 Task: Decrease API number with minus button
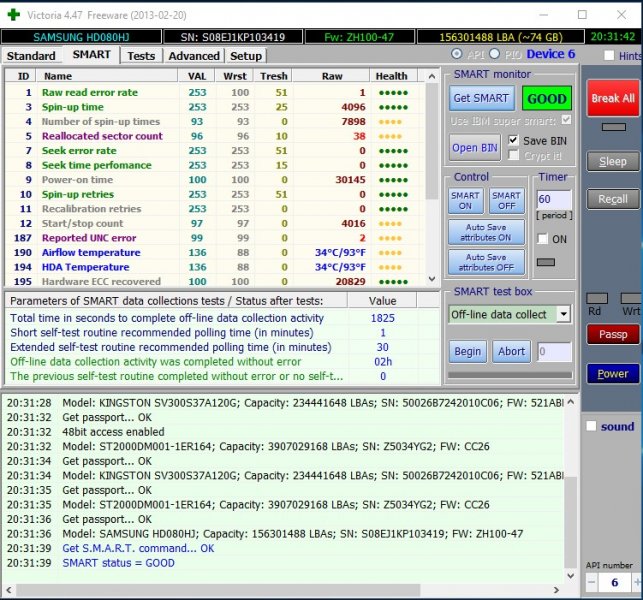[591, 583]
